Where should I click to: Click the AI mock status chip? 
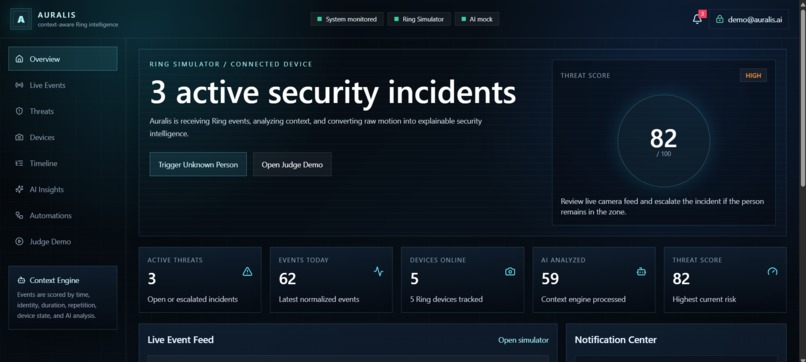[x=477, y=19]
